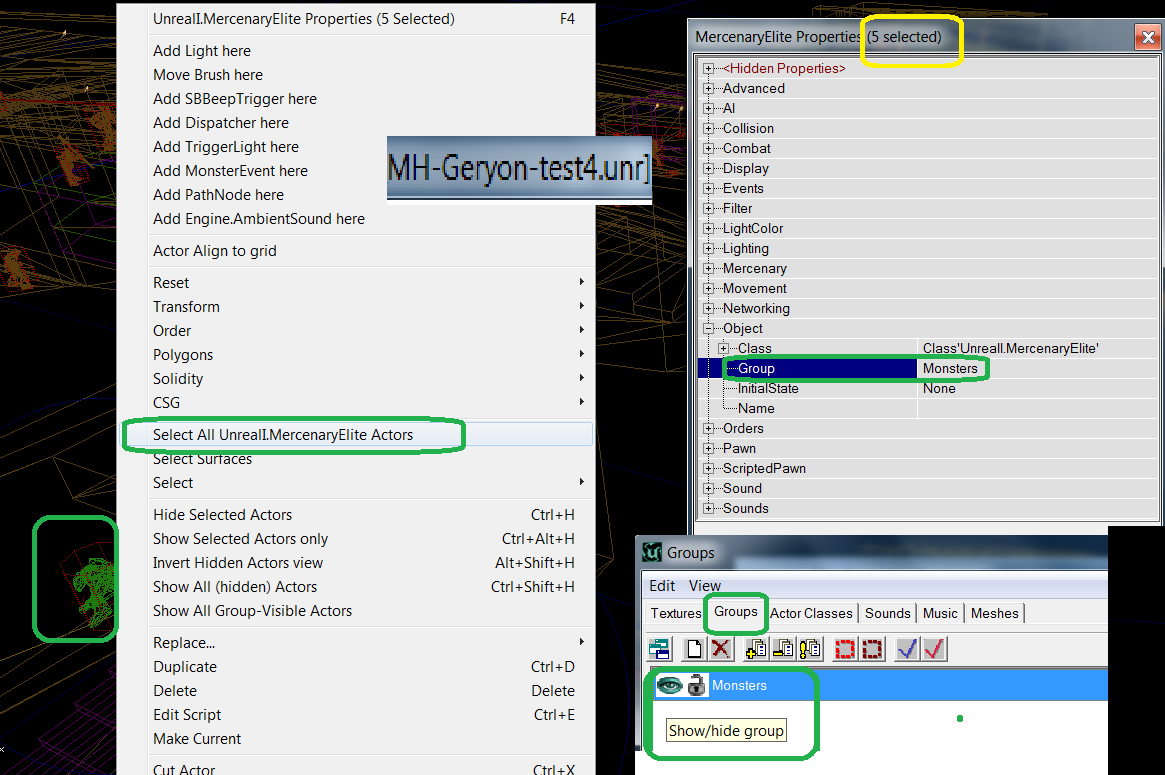Image resolution: width=1165 pixels, height=775 pixels.
Task: Expand the Events properties category
Action: click(708, 189)
